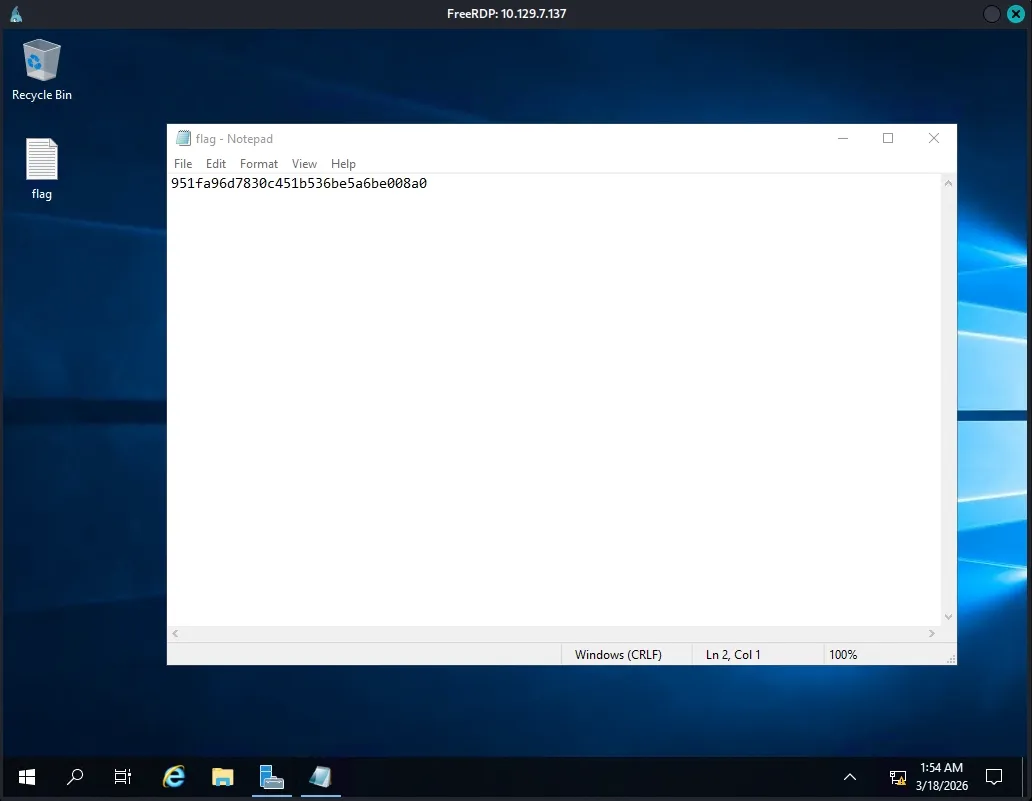1032x801 pixels.
Task: Open the Recycle Bin desktop icon
Action: 41,70
